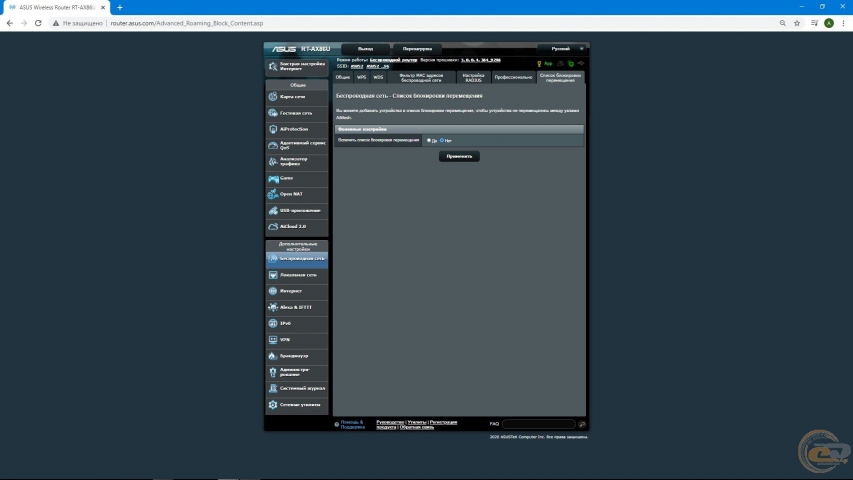Switch to the wireless MAC filter tab
The height and width of the screenshot is (480, 853).
click(x=421, y=77)
